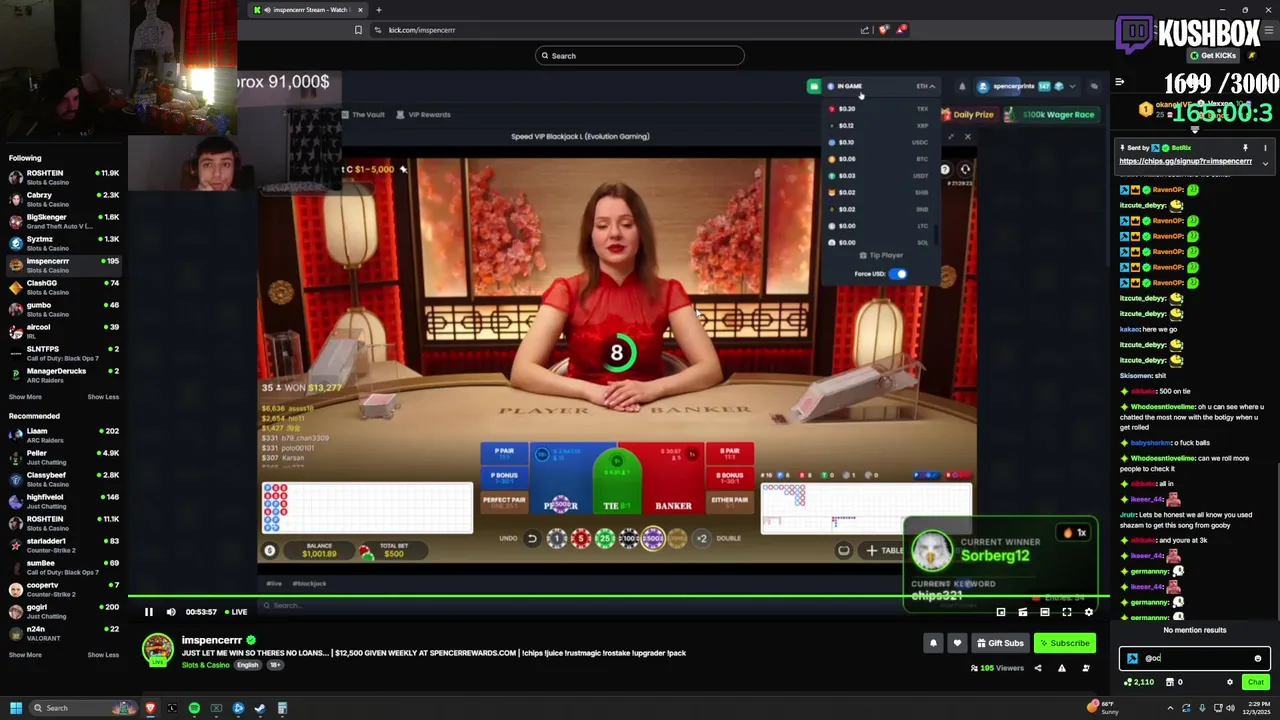Show More recommended channels
This screenshot has width=1280, height=720.
(x=25, y=655)
